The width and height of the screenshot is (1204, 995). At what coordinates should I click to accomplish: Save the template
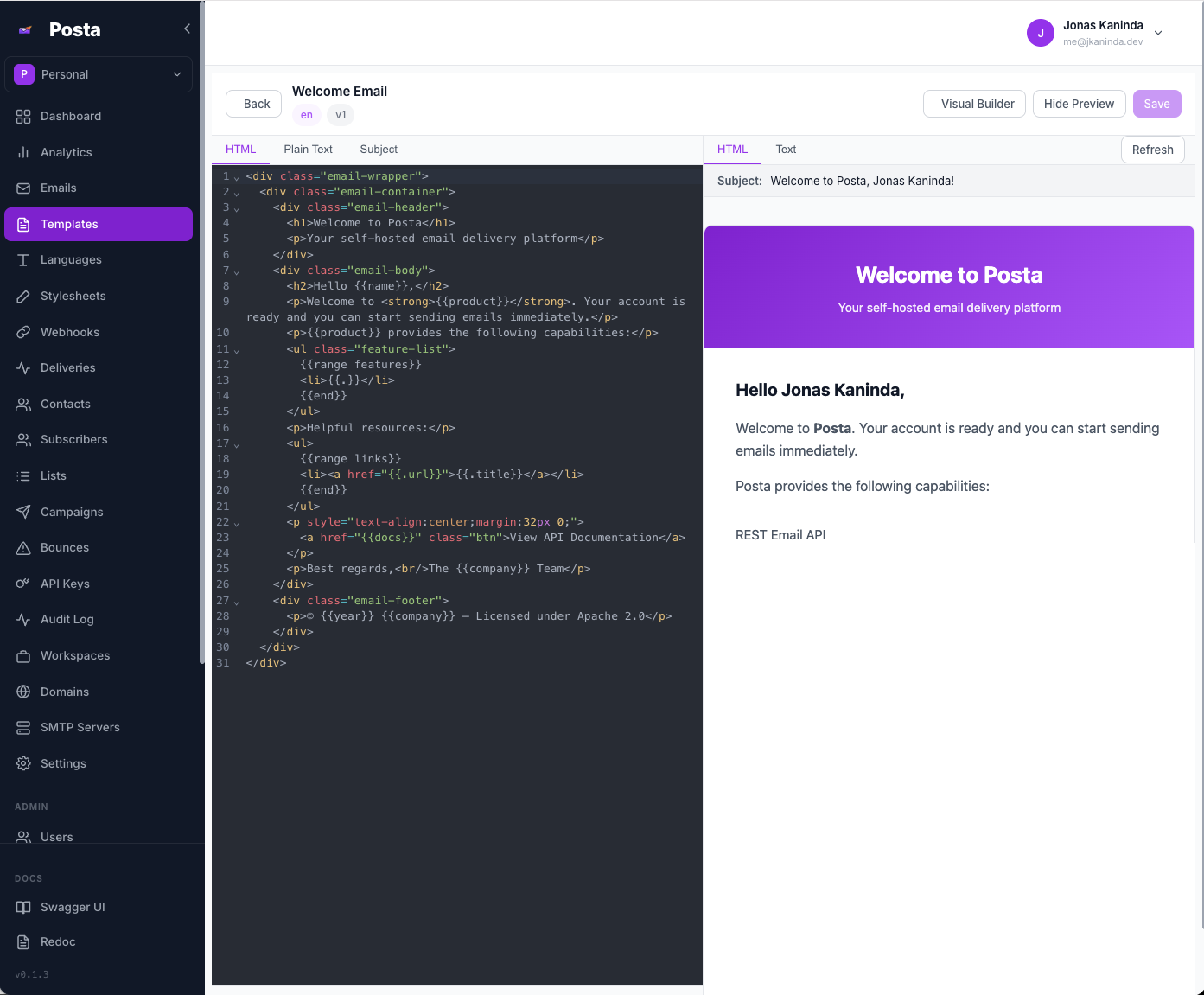tap(1157, 104)
